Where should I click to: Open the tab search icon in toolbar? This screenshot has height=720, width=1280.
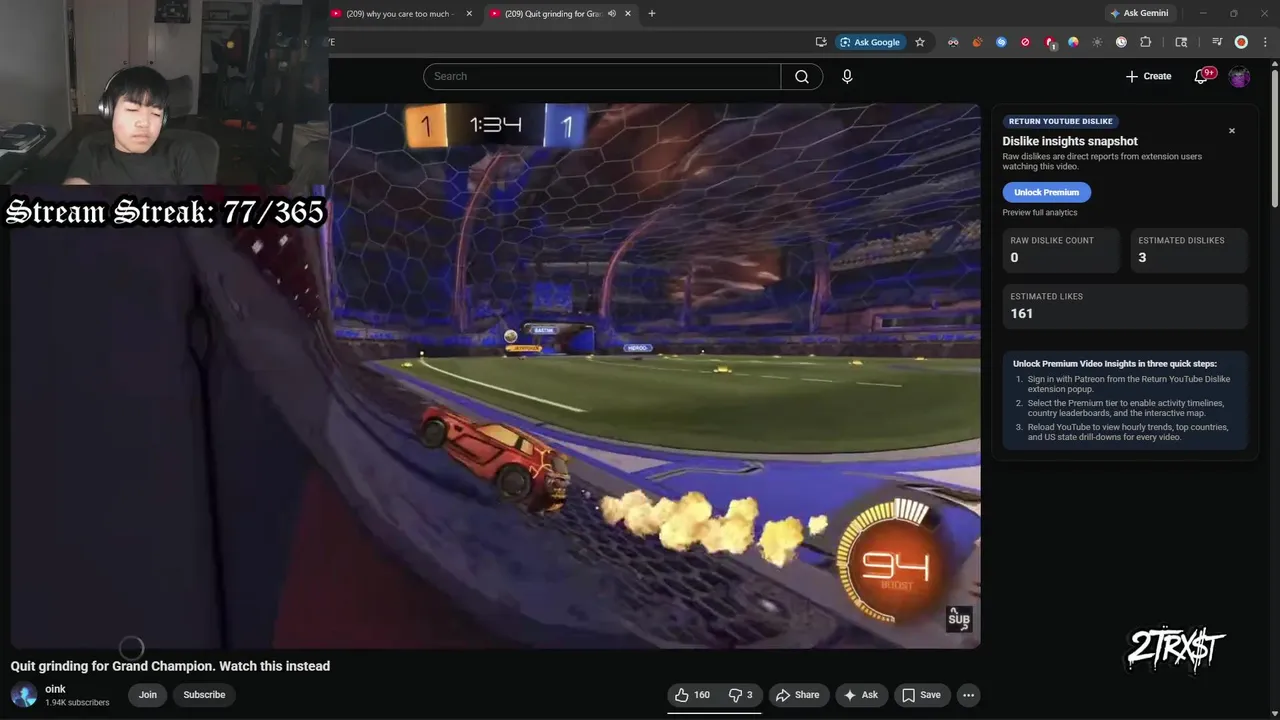pyautogui.click(x=1181, y=42)
